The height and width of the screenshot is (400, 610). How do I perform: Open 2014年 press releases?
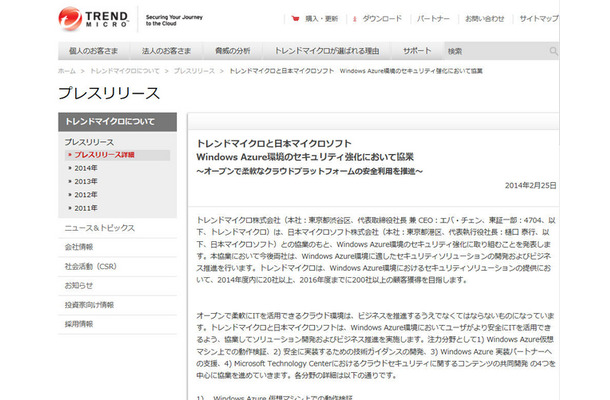(86, 168)
